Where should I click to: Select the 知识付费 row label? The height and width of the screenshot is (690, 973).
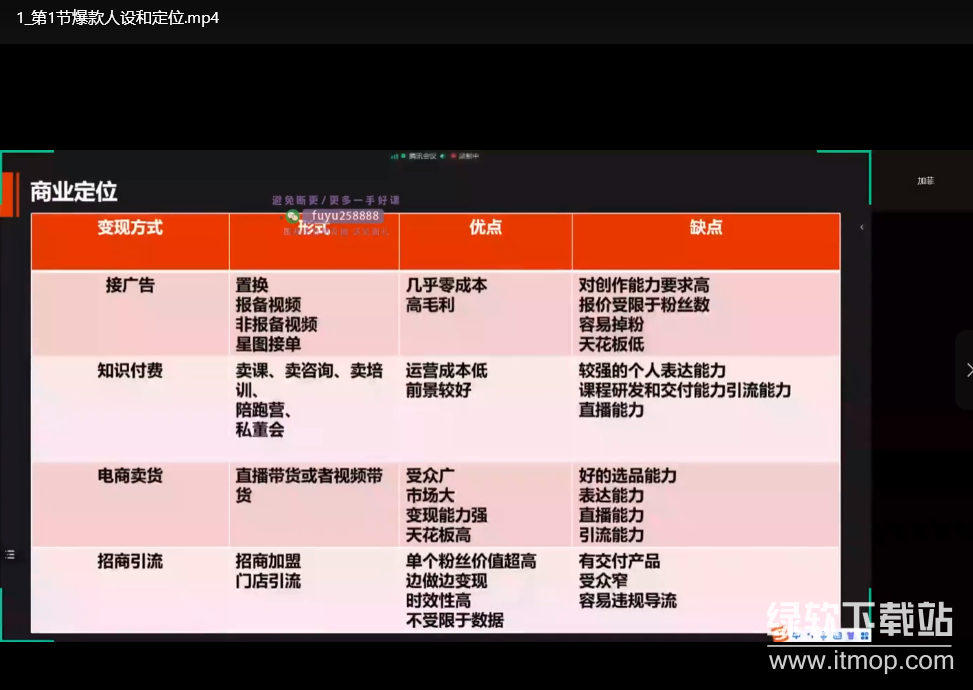click(x=130, y=370)
